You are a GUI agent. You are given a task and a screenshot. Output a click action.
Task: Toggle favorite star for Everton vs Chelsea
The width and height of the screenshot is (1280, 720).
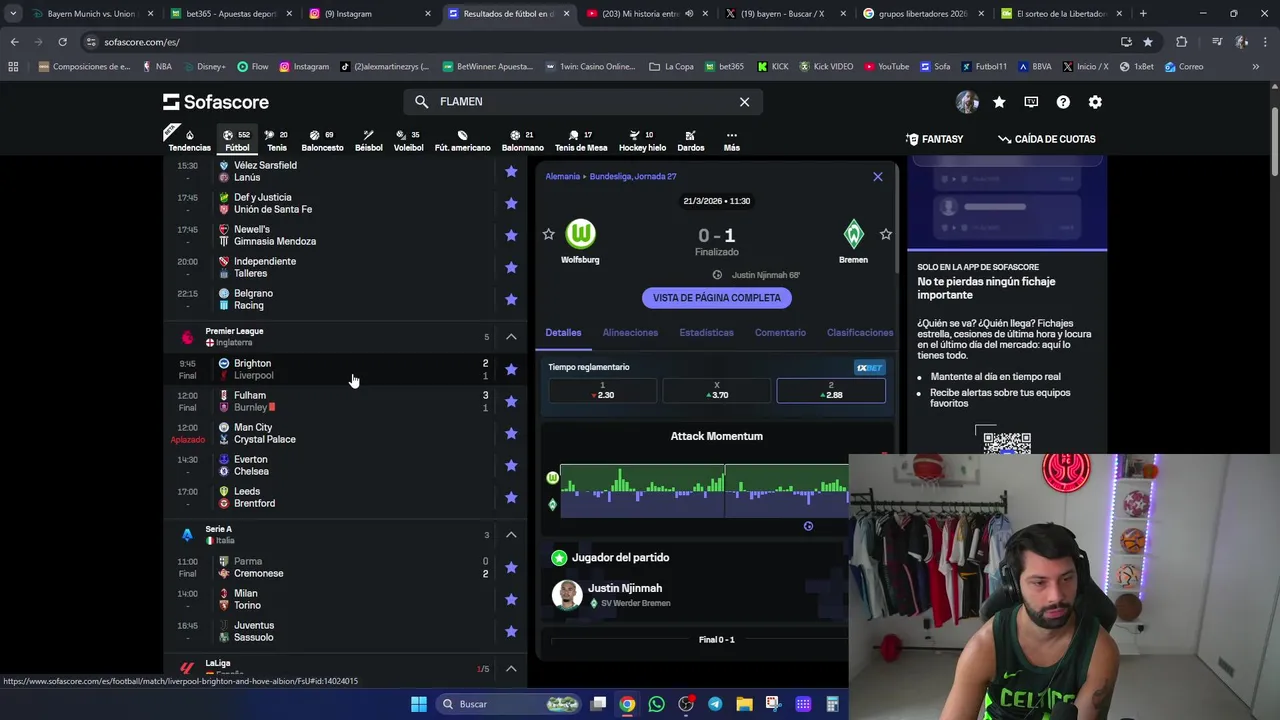pos(511,465)
